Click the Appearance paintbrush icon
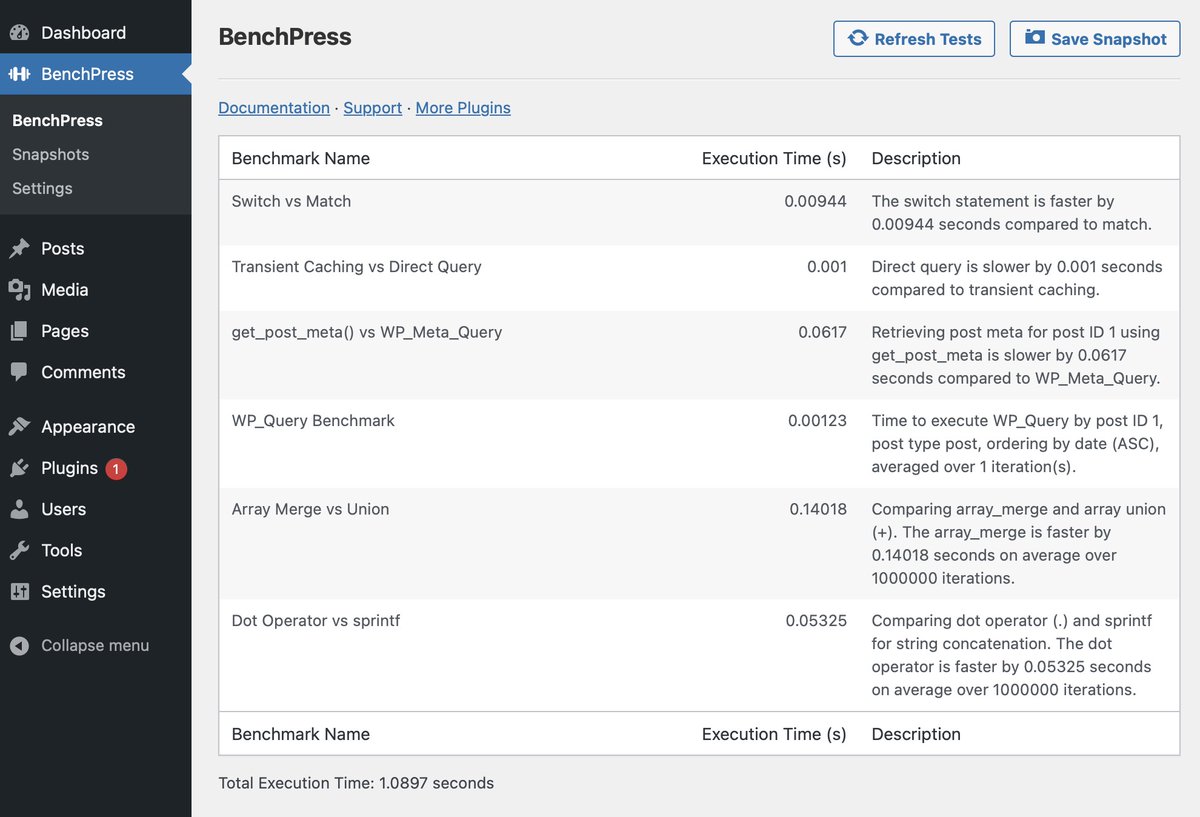Viewport: 1200px width, 817px height. [x=19, y=426]
